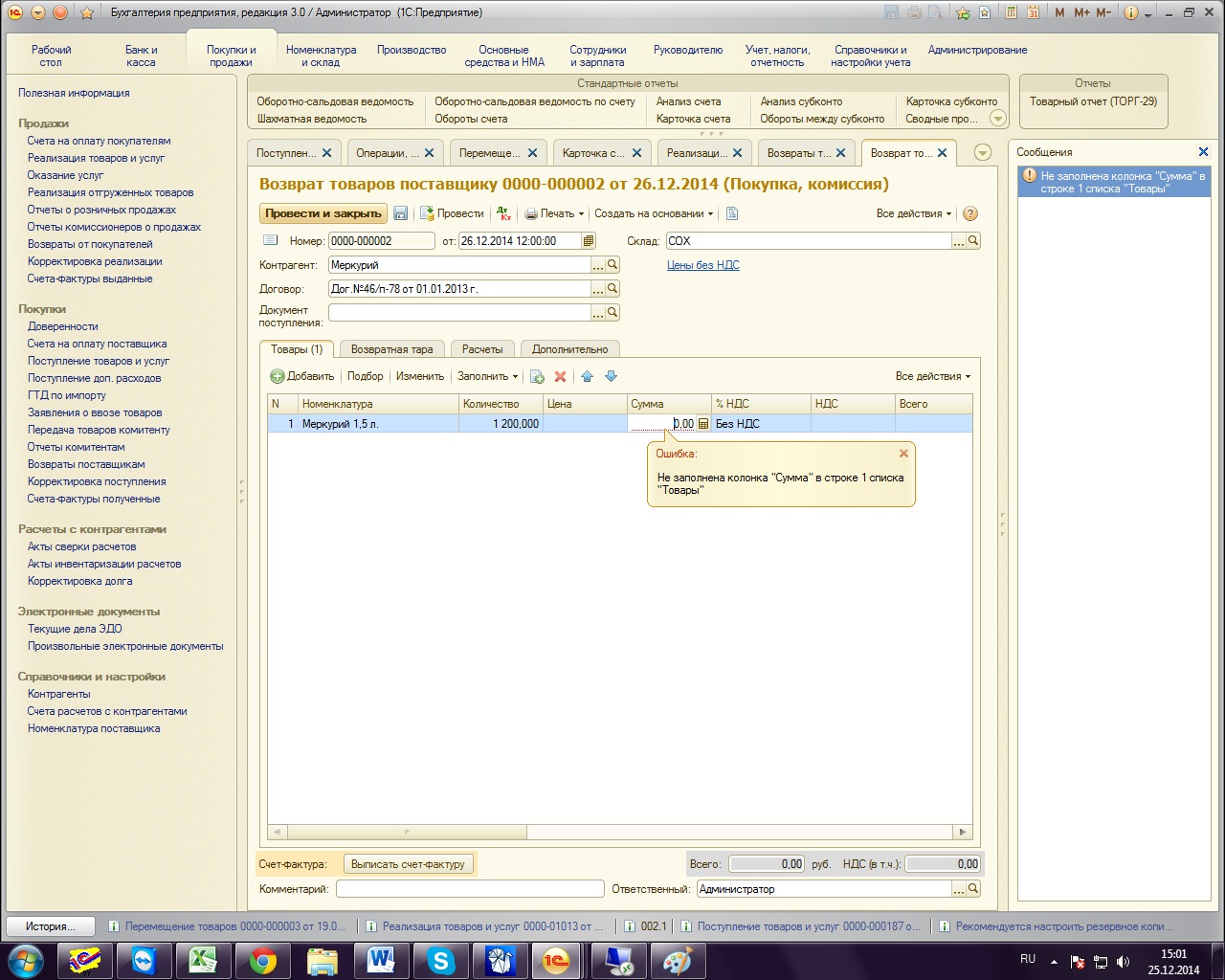Open the Дт/Кт posting entries icon
The height and width of the screenshot is (980, 1225).
(x=504, y=213)
